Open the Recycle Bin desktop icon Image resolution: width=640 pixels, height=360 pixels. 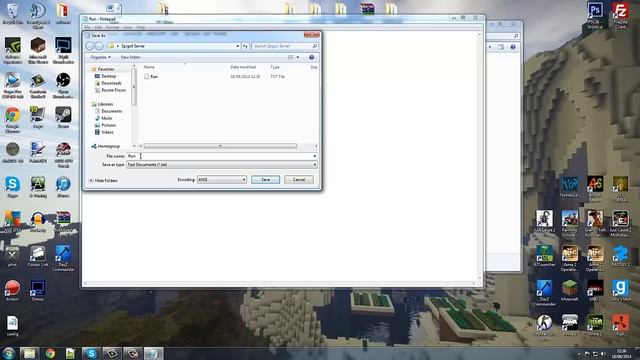[x=12, y=13]
